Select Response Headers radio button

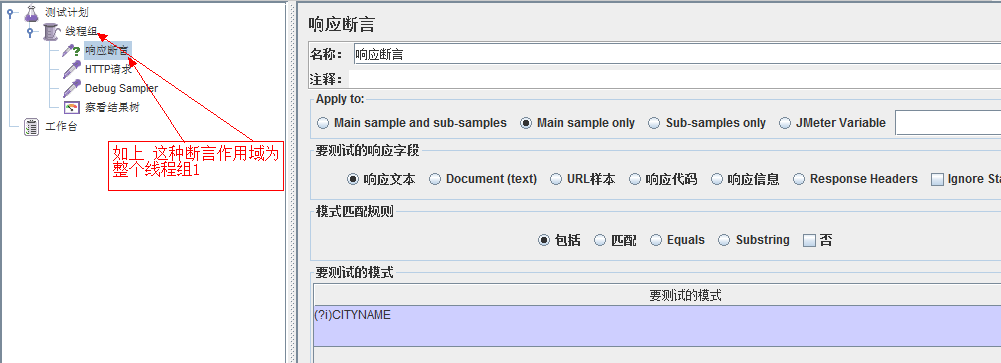tap(855, 179)
